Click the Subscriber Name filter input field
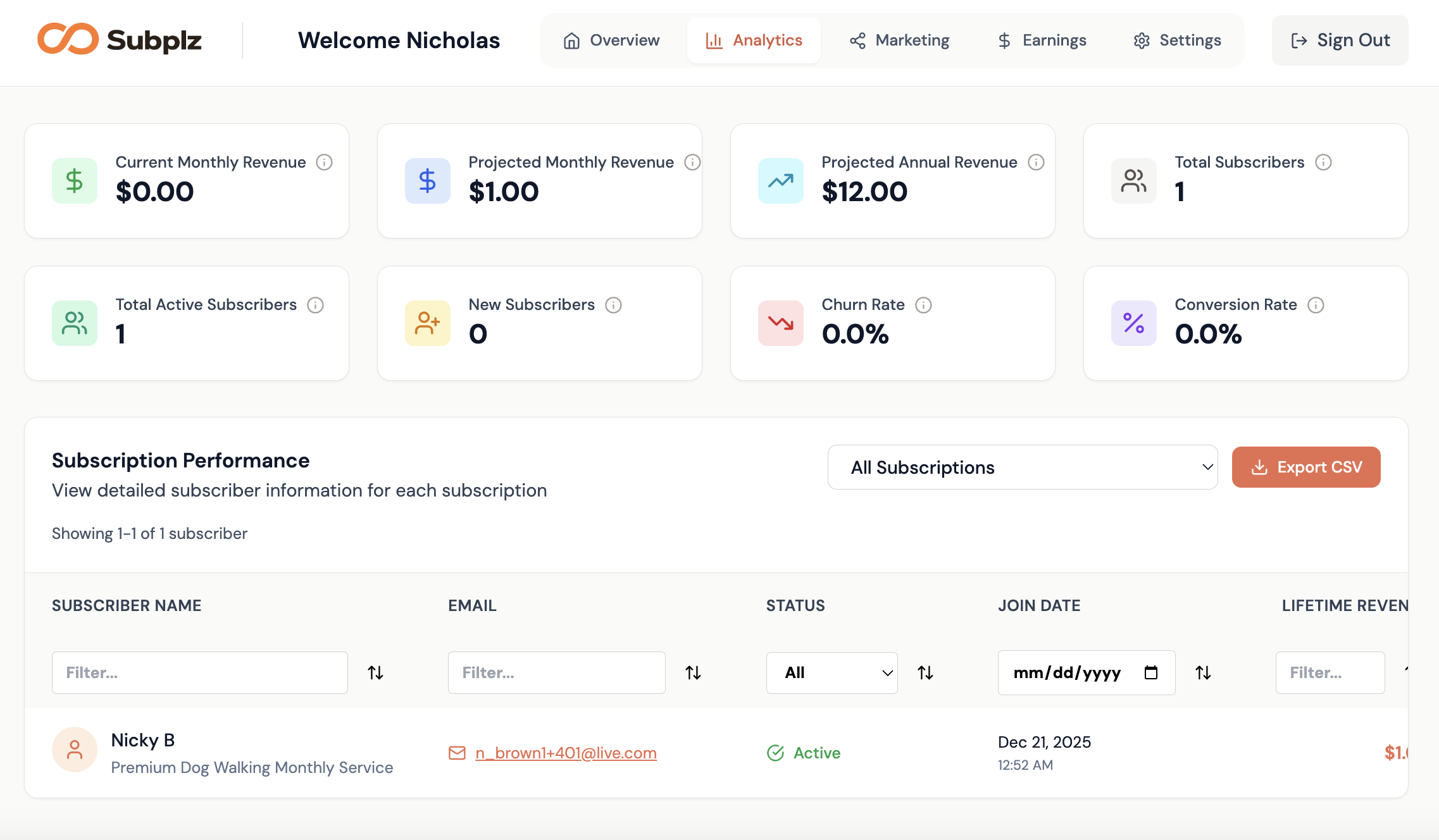 [x=199, y=672]
